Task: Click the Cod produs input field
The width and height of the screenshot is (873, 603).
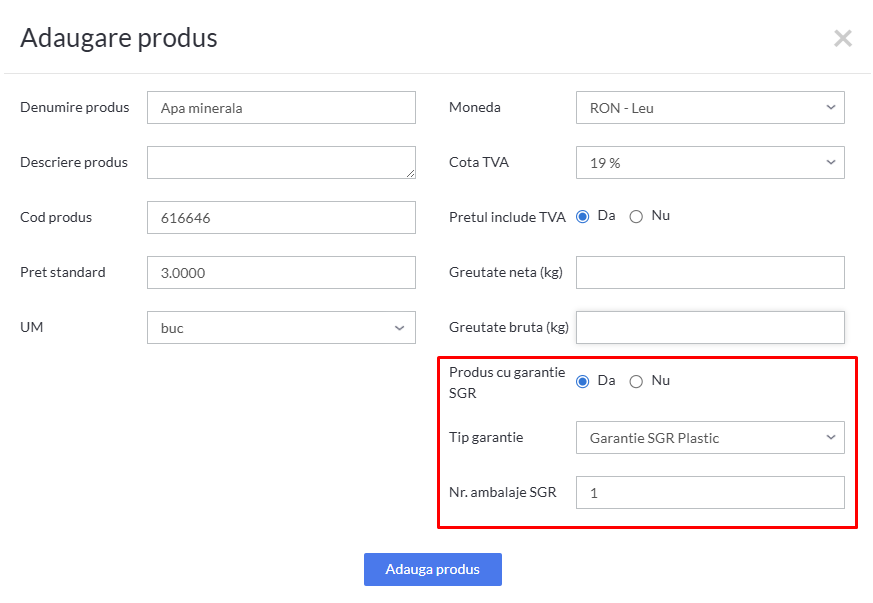Action: pyautogui.click(x=281, y=217)
